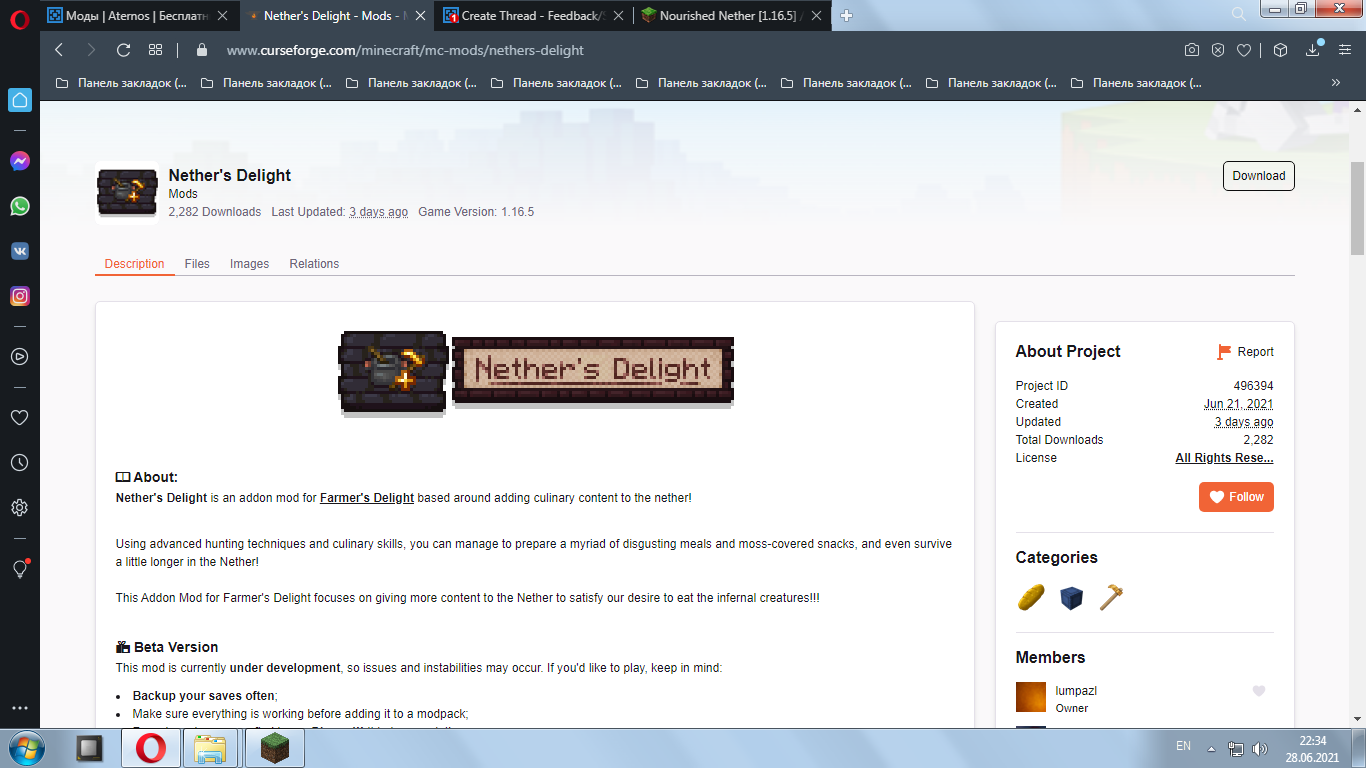Screen dimensions: 1366x768
Task: Open Opera Easy Setup sliders icon
Action: coord(1344,50)
